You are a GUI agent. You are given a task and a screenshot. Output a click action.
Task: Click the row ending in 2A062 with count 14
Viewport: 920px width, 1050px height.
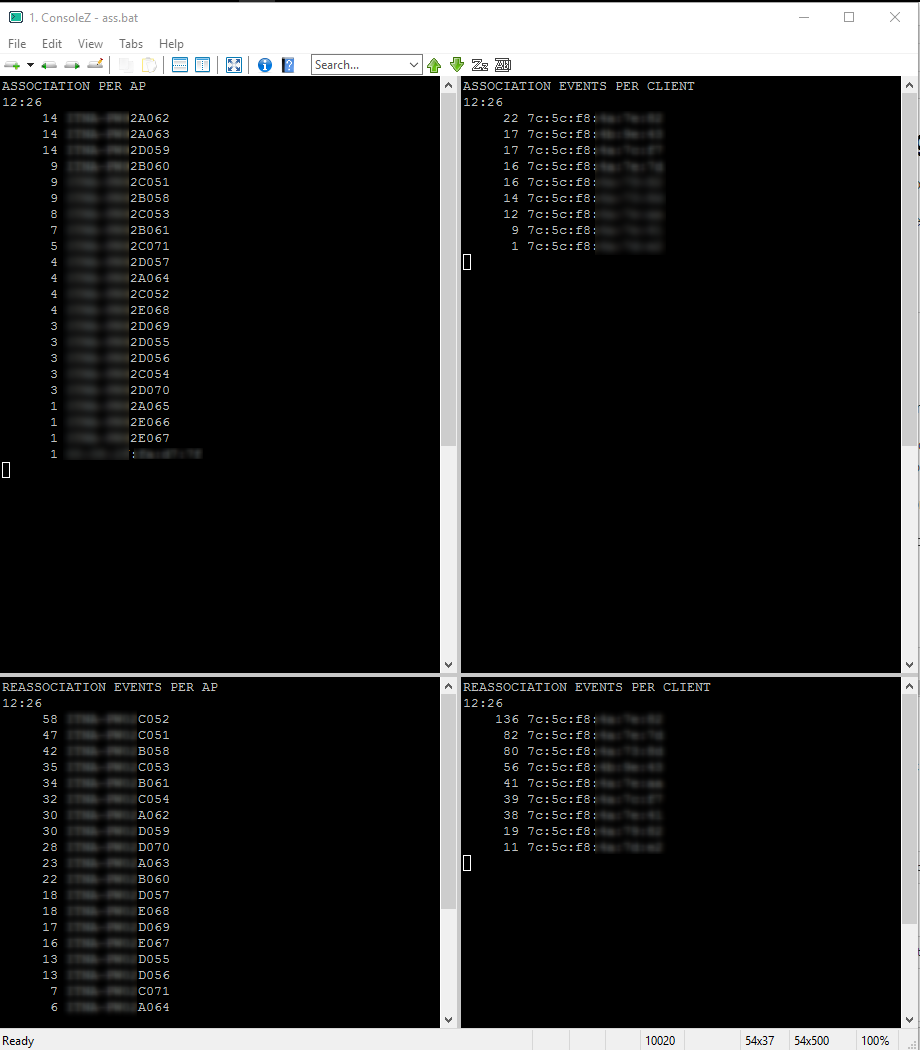(106, 118)
